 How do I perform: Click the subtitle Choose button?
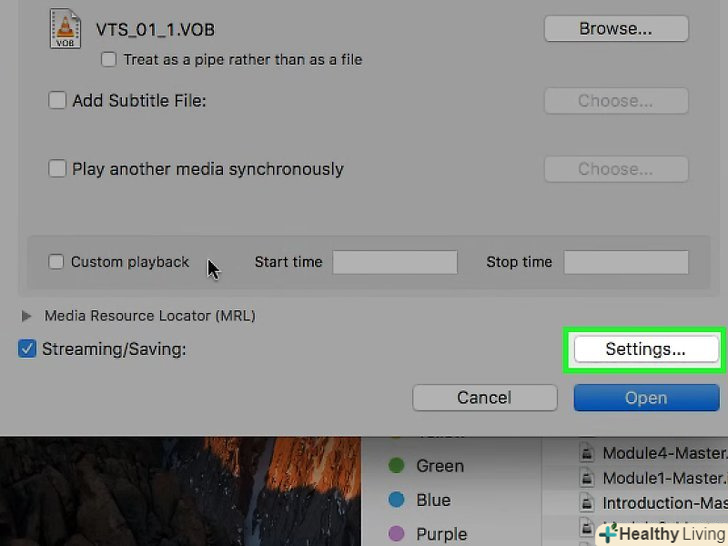pos(616,101)
